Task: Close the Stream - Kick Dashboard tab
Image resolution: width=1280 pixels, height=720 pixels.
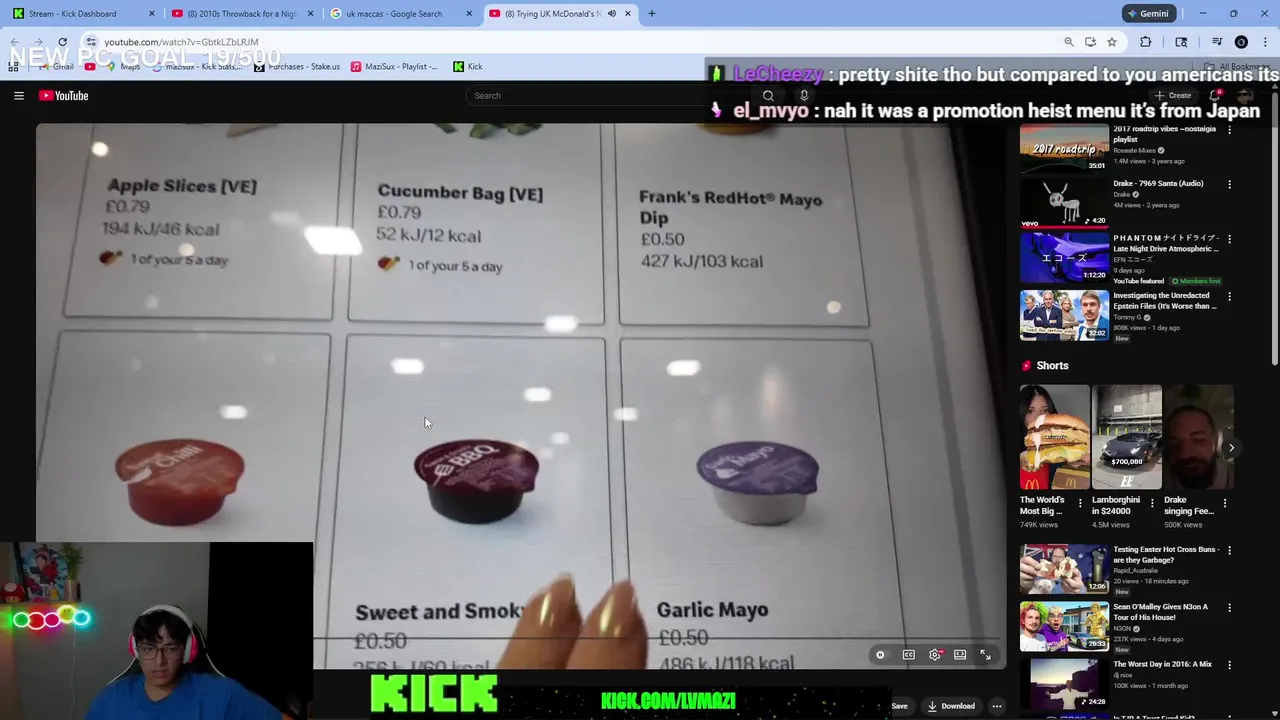Action: click(x=152, y=14)
